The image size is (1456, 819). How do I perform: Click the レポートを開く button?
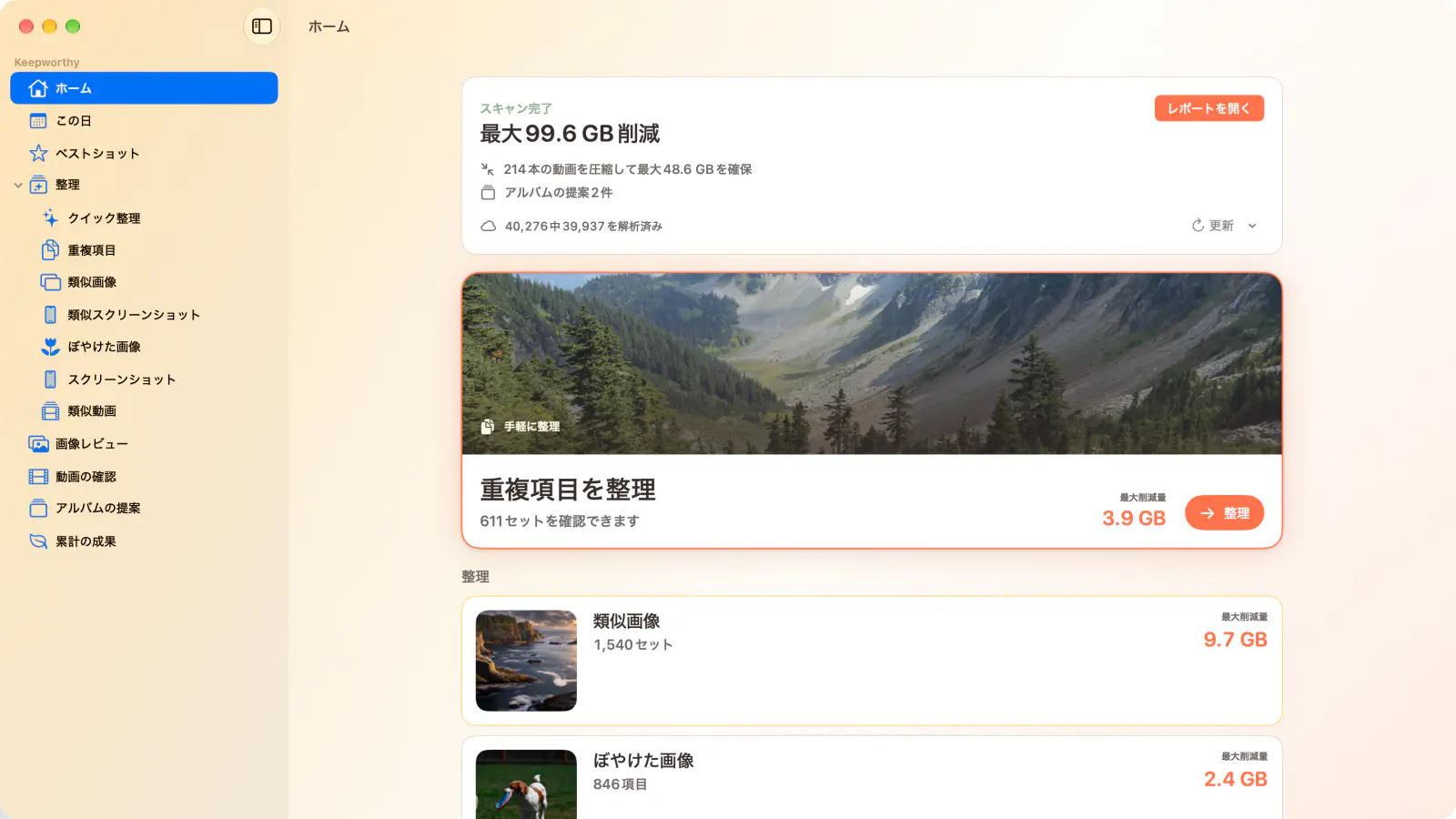click(1209, 108)
